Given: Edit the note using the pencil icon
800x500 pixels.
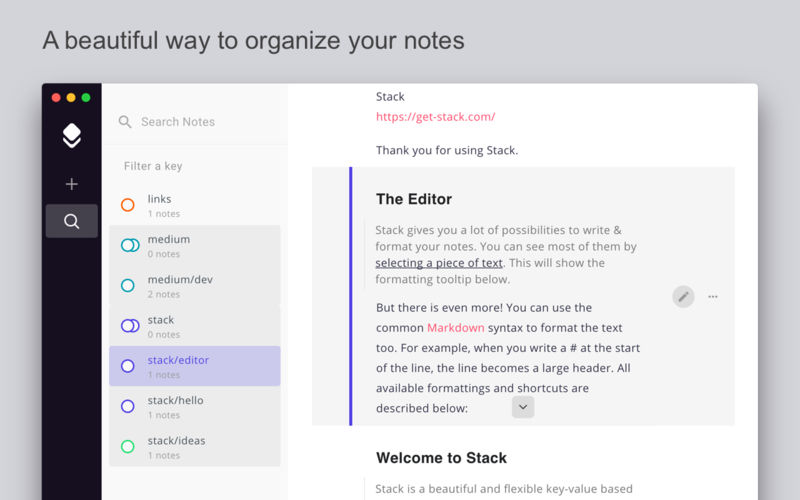Looking at the screenshot, I should tap(683, 296).
